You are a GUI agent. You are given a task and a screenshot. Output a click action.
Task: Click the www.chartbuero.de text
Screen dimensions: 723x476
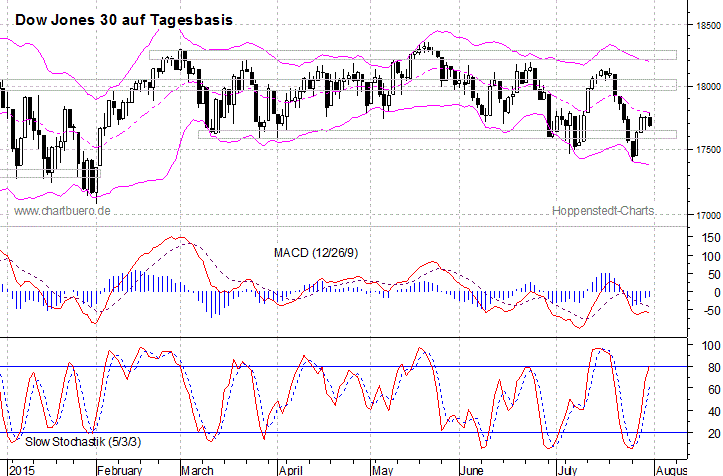(x=62, y=211)
